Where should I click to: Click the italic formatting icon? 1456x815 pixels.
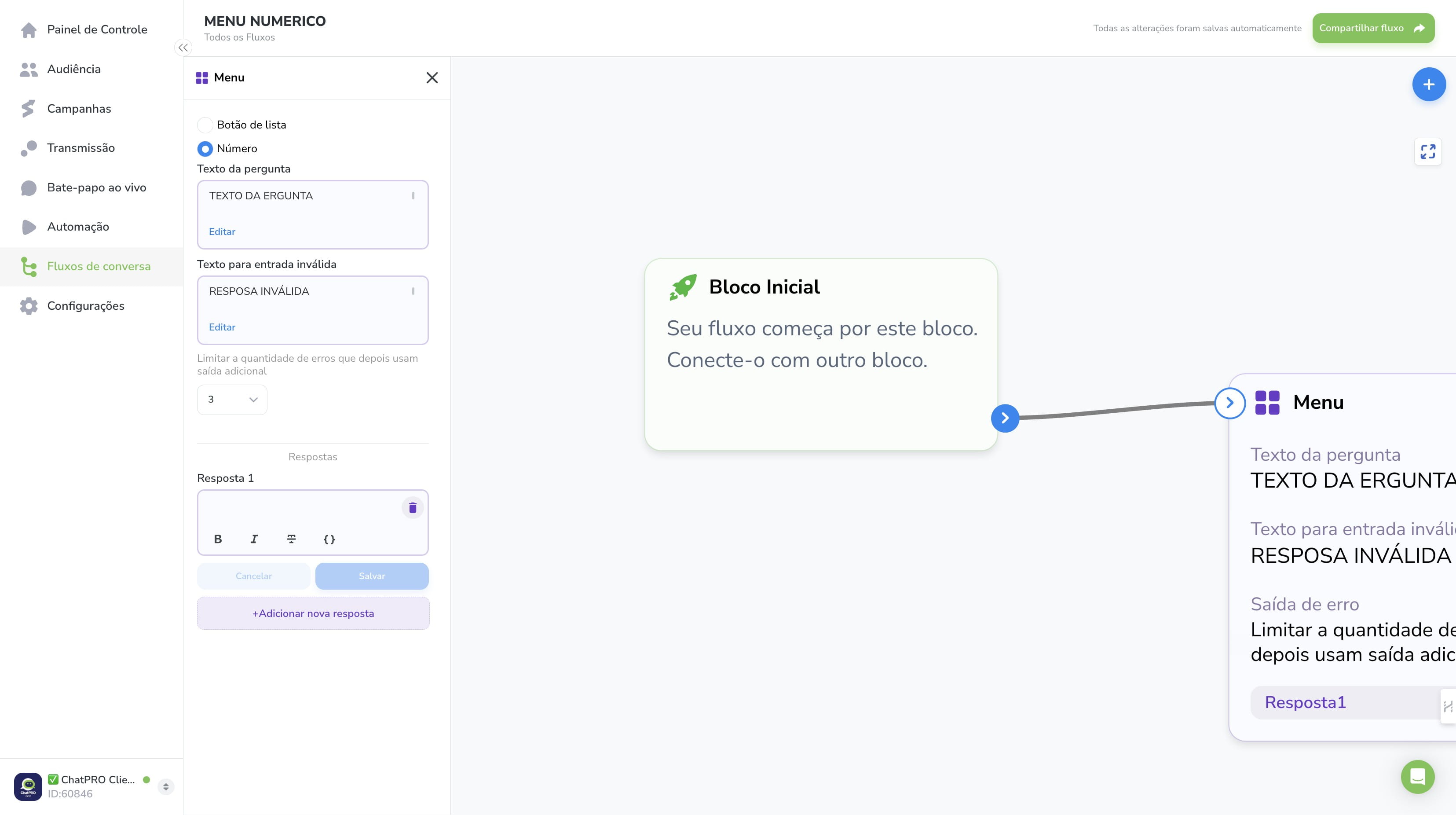coord(254,539)
